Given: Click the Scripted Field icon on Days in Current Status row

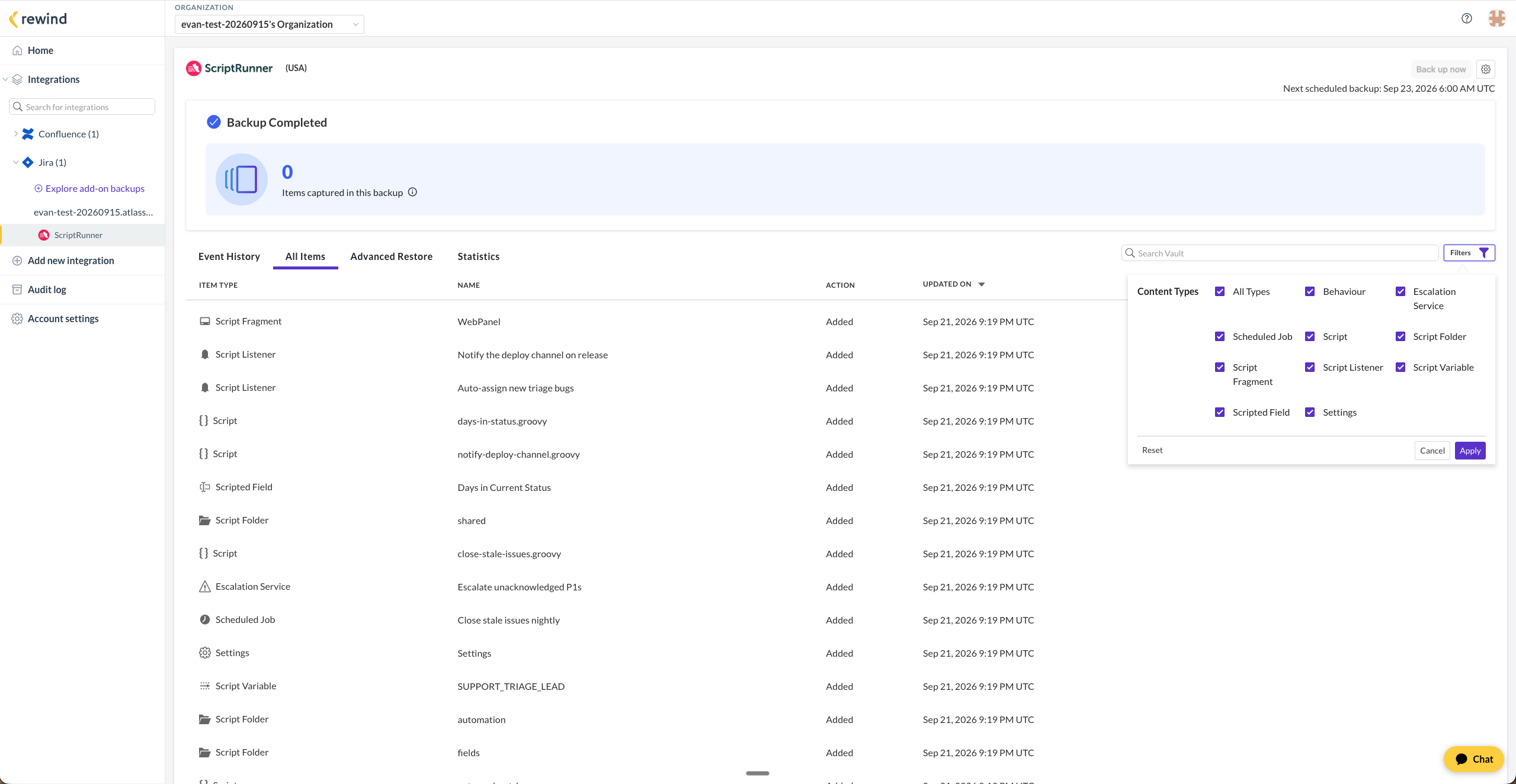Looking at the screenshot, I should 204,487.
